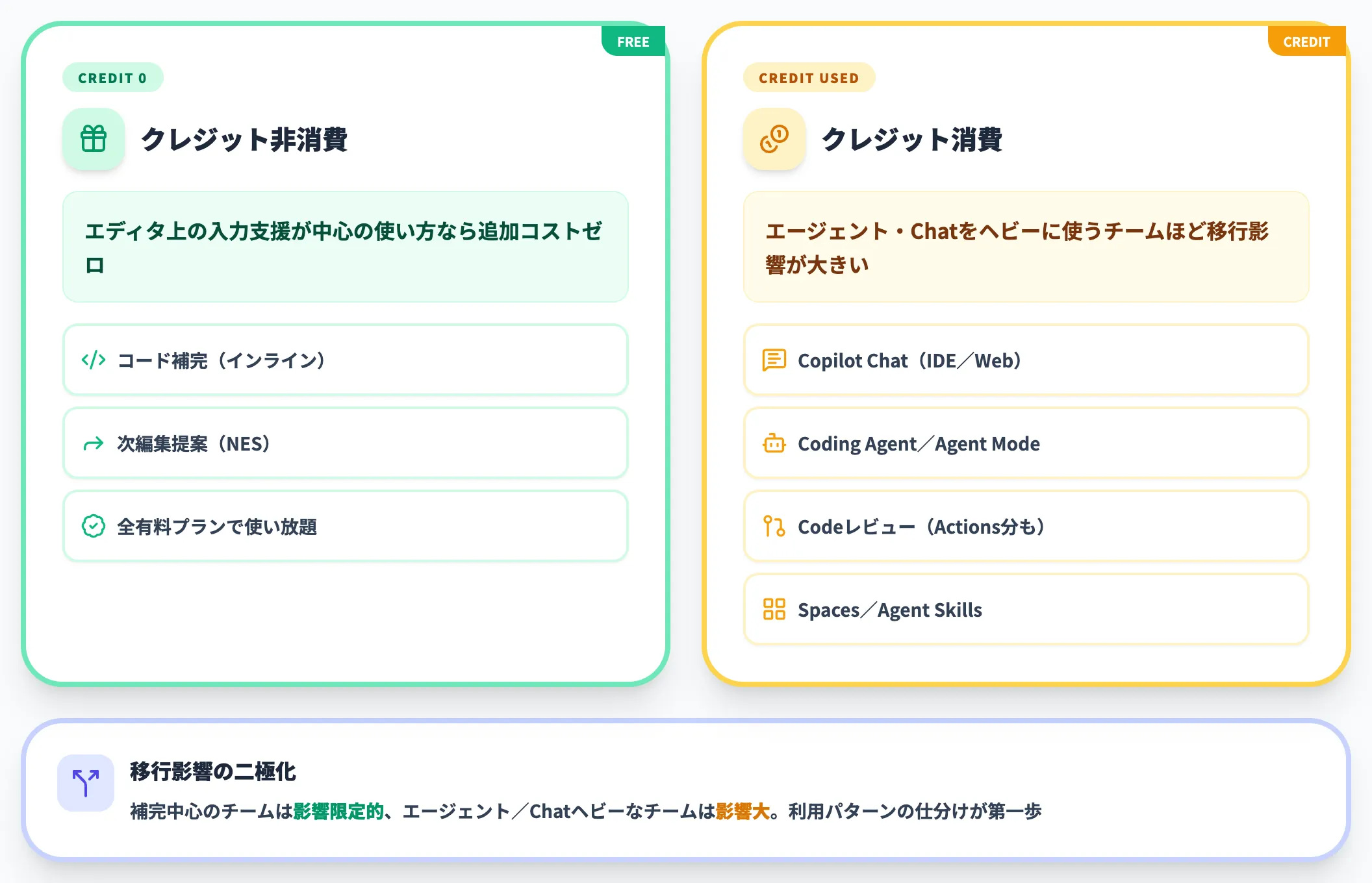
Task: Select the key icon for Codeレビュー
Action: 773,527
